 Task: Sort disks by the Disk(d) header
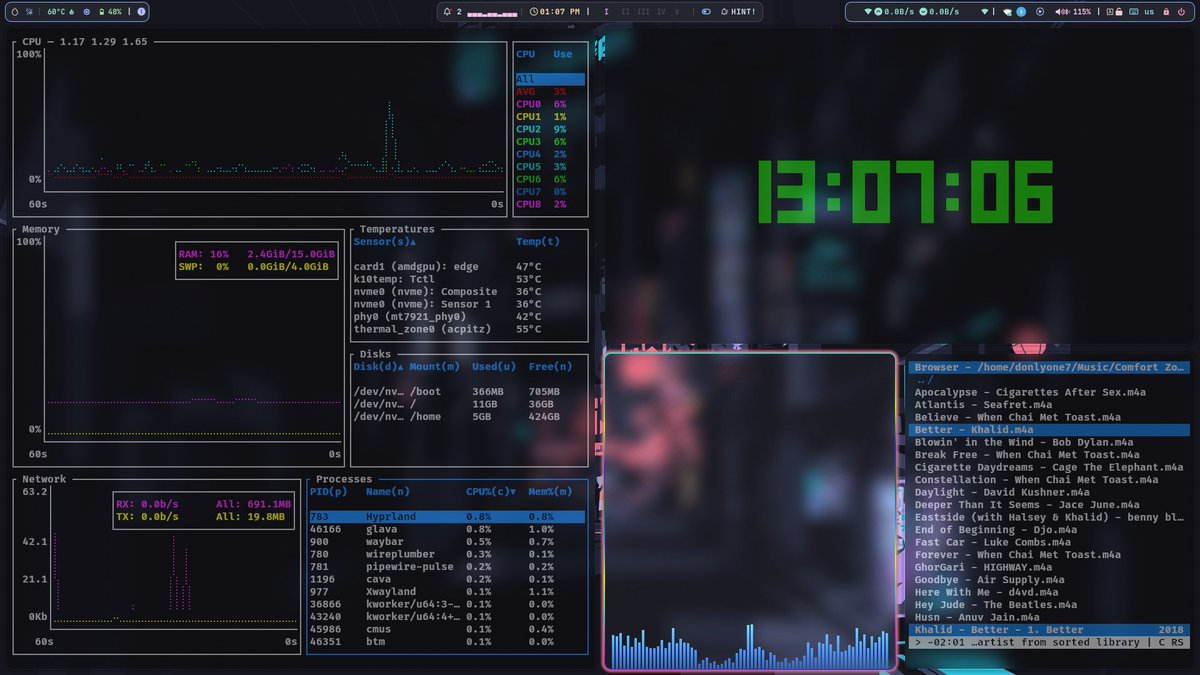click(x=378, y=366)
